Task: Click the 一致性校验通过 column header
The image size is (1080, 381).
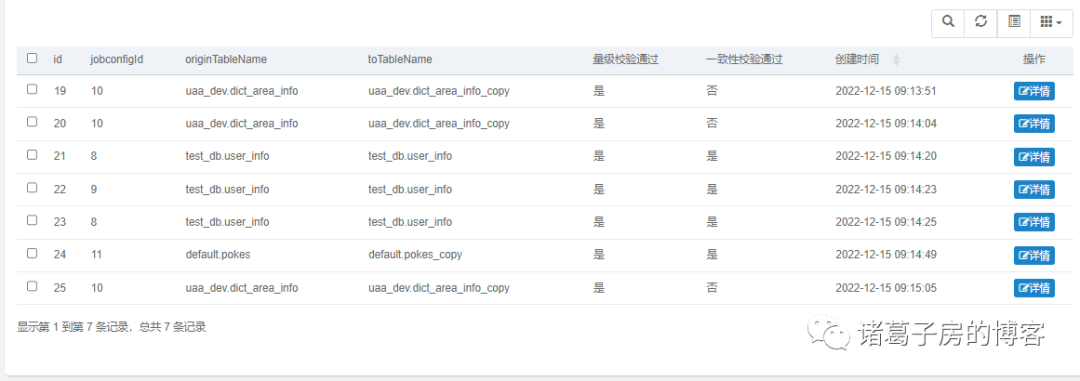Action: tap(744, 60)
